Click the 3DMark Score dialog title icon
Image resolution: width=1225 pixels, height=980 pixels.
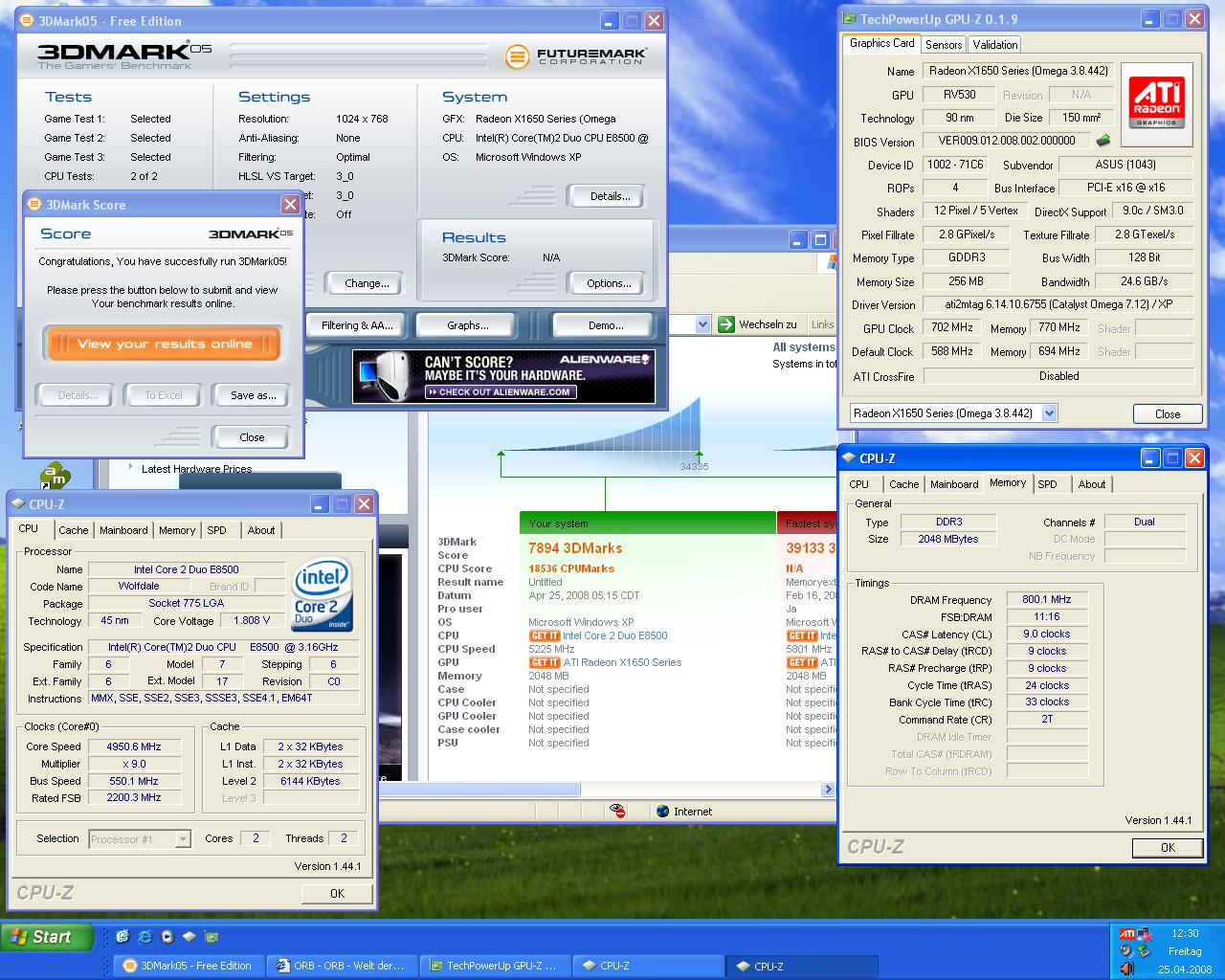(x=34, y=204)
